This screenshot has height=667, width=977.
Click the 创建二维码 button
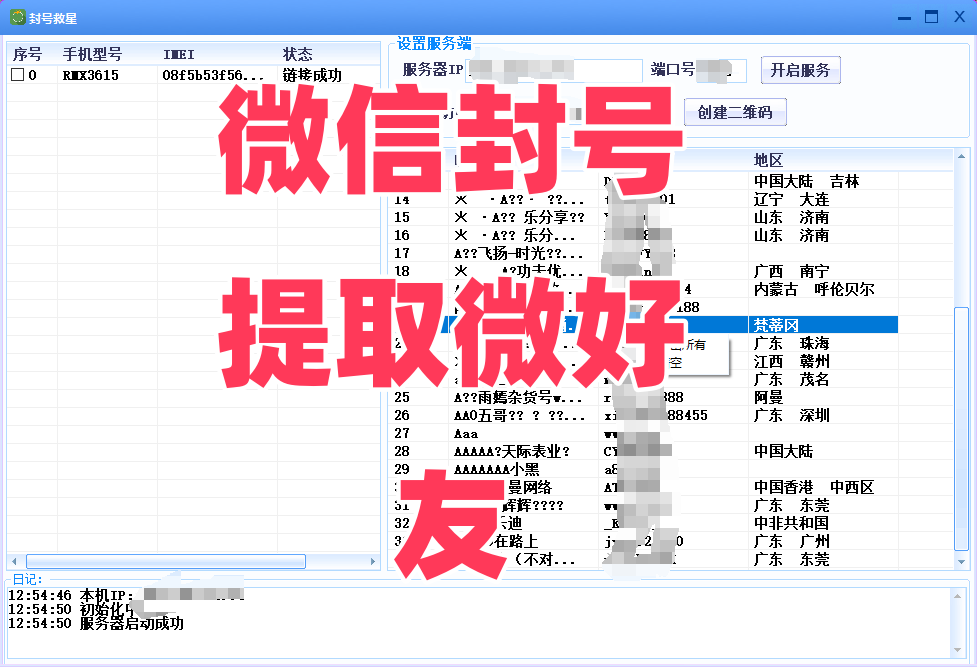tap(735, 112)
